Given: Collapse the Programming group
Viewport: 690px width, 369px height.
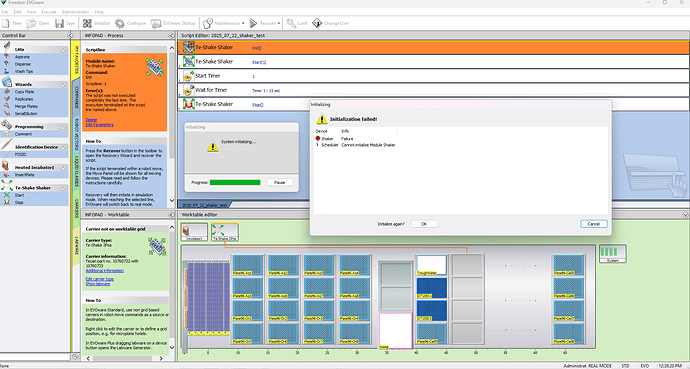Looking at the screenshot, I should [63, 127].
